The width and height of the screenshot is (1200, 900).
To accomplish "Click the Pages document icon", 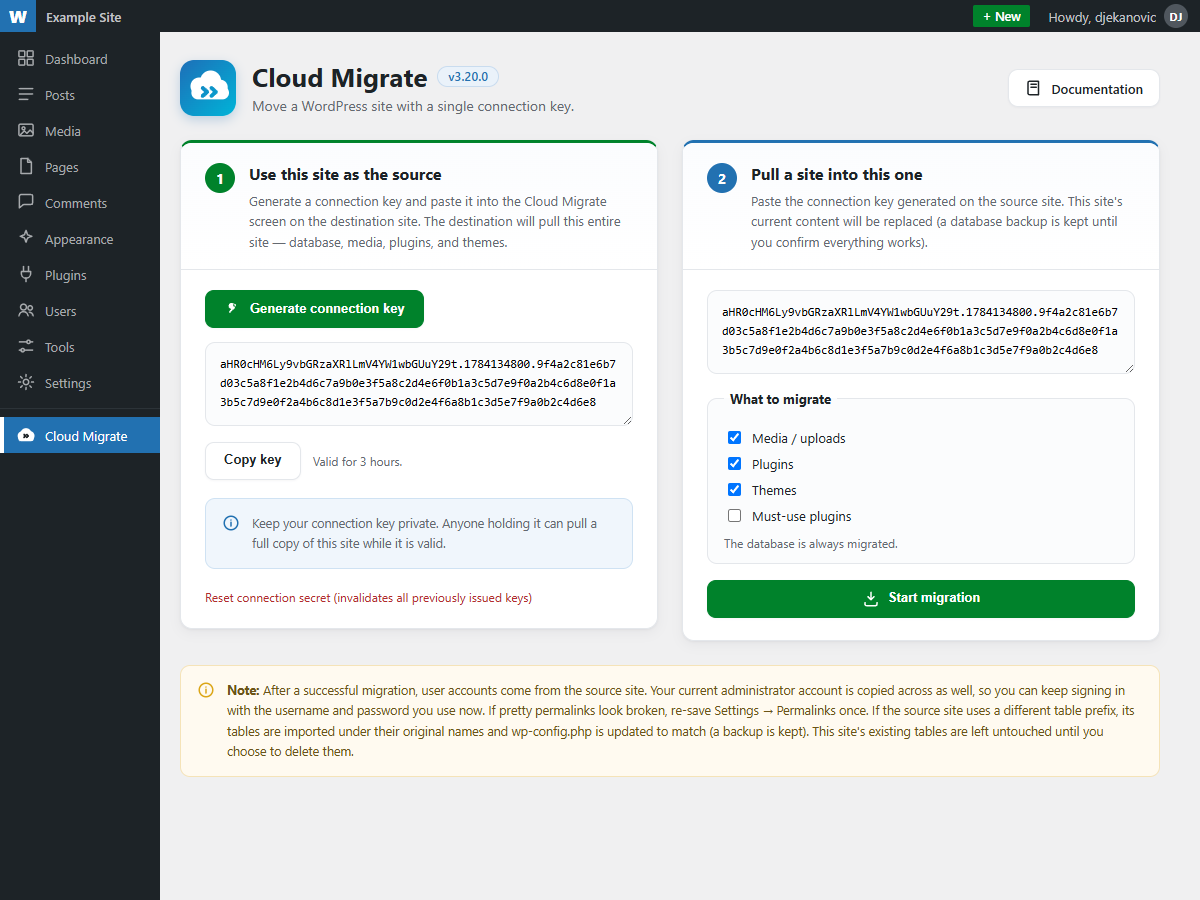I will click(26, 167).
